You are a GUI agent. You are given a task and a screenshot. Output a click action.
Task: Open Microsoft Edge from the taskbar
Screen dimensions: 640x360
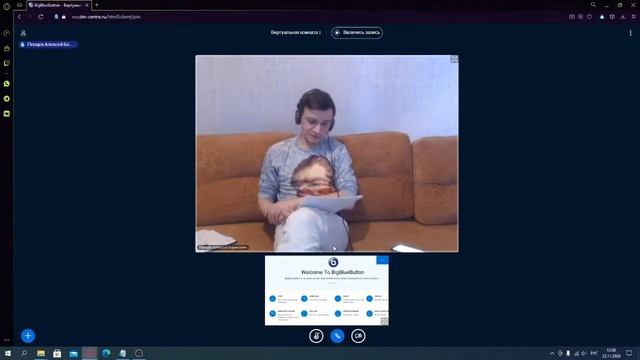[106, 353]
